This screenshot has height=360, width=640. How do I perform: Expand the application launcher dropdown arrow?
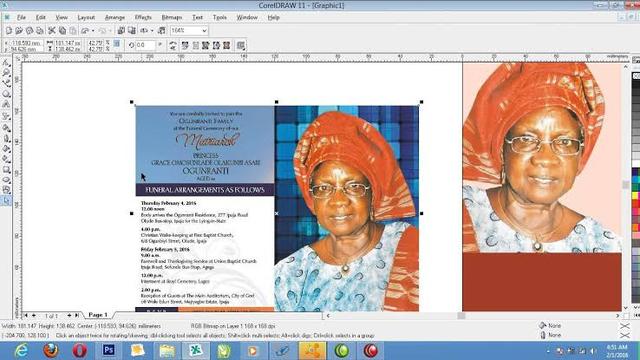click(152, 31)
